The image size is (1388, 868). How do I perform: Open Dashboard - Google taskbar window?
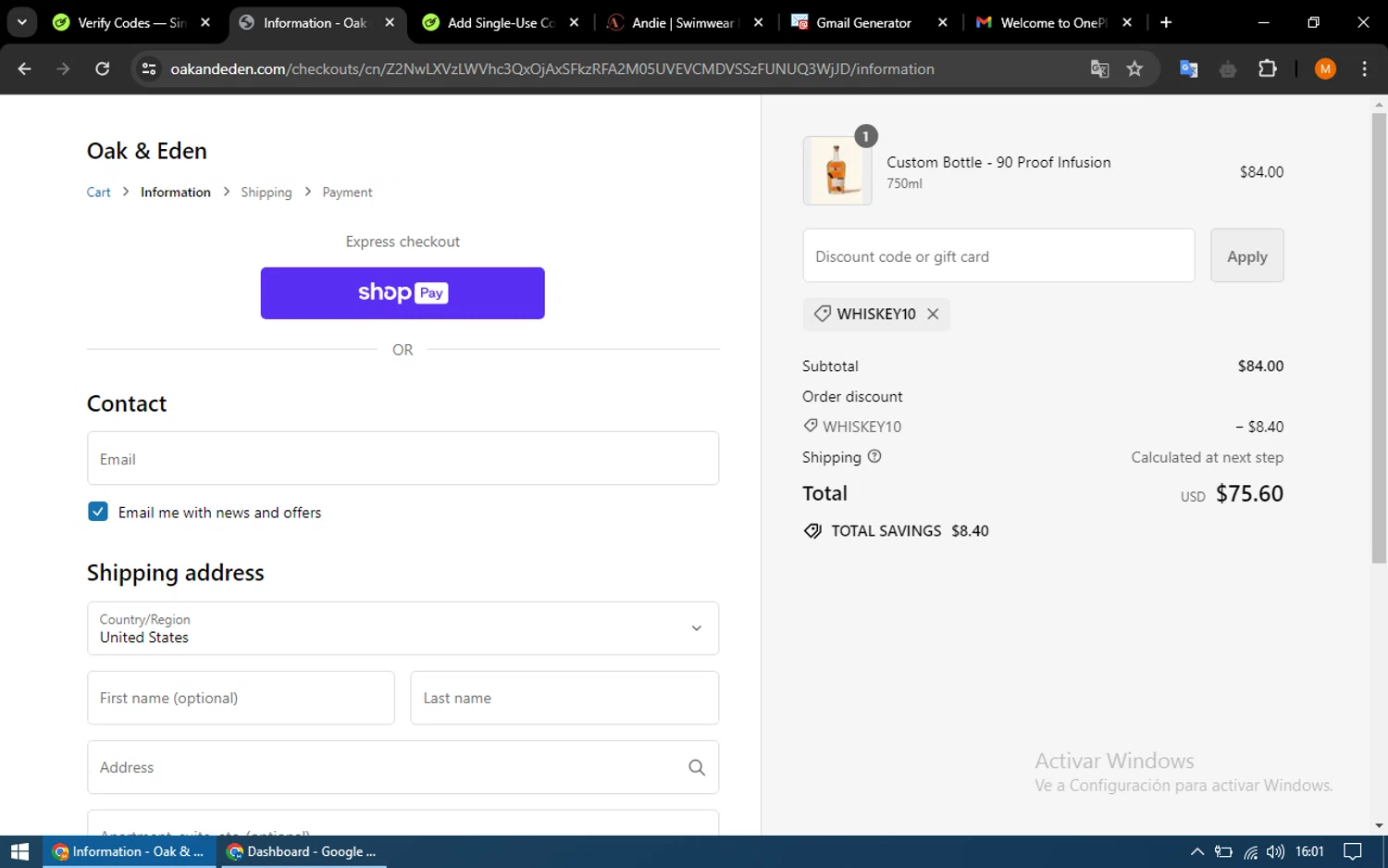(302, 851)
